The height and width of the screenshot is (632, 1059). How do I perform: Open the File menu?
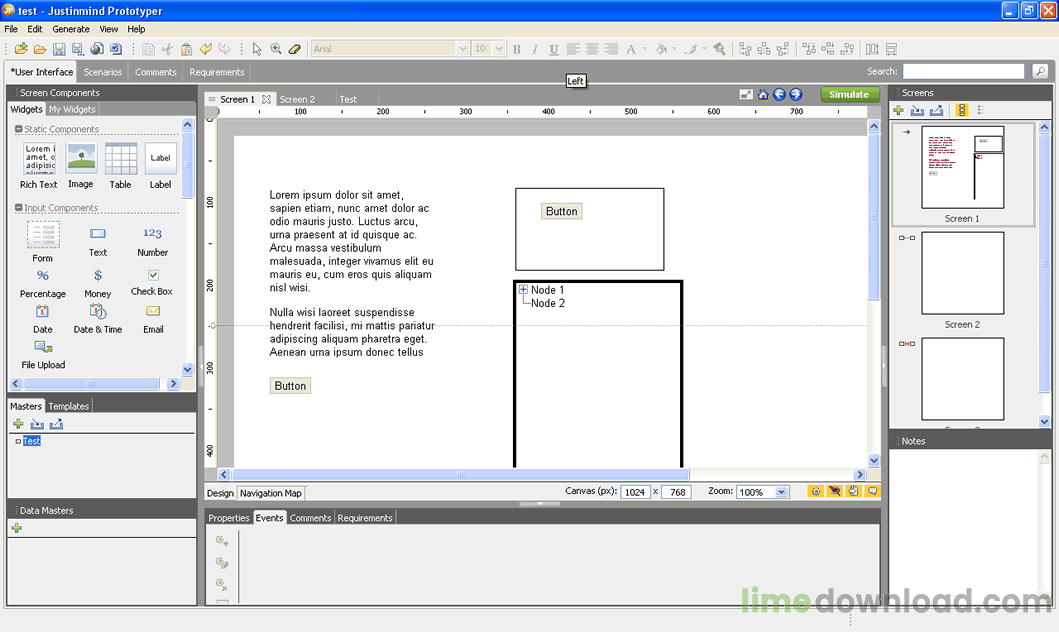click(11, 29)
